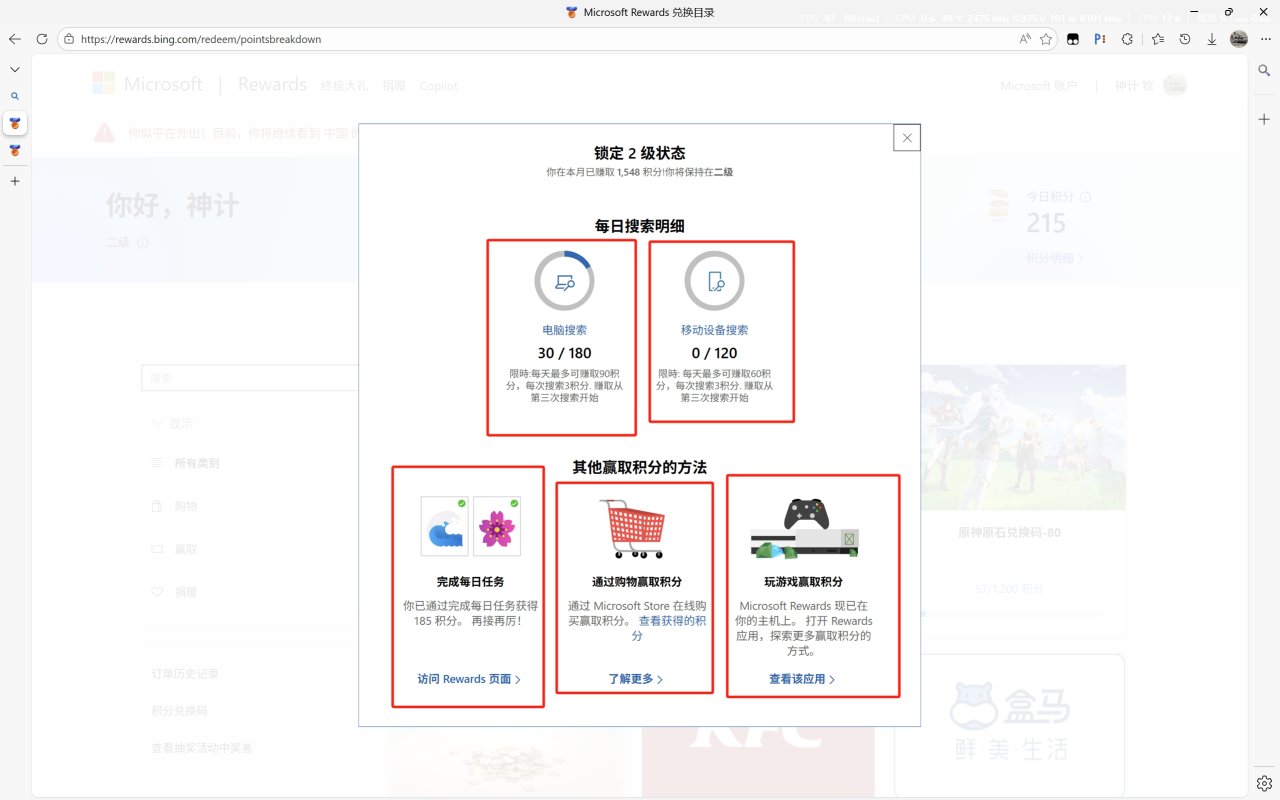The height and width of the screenshot is (800, 1280).
Task: Click the PC search progress ring icon
Action: (564, 281)
